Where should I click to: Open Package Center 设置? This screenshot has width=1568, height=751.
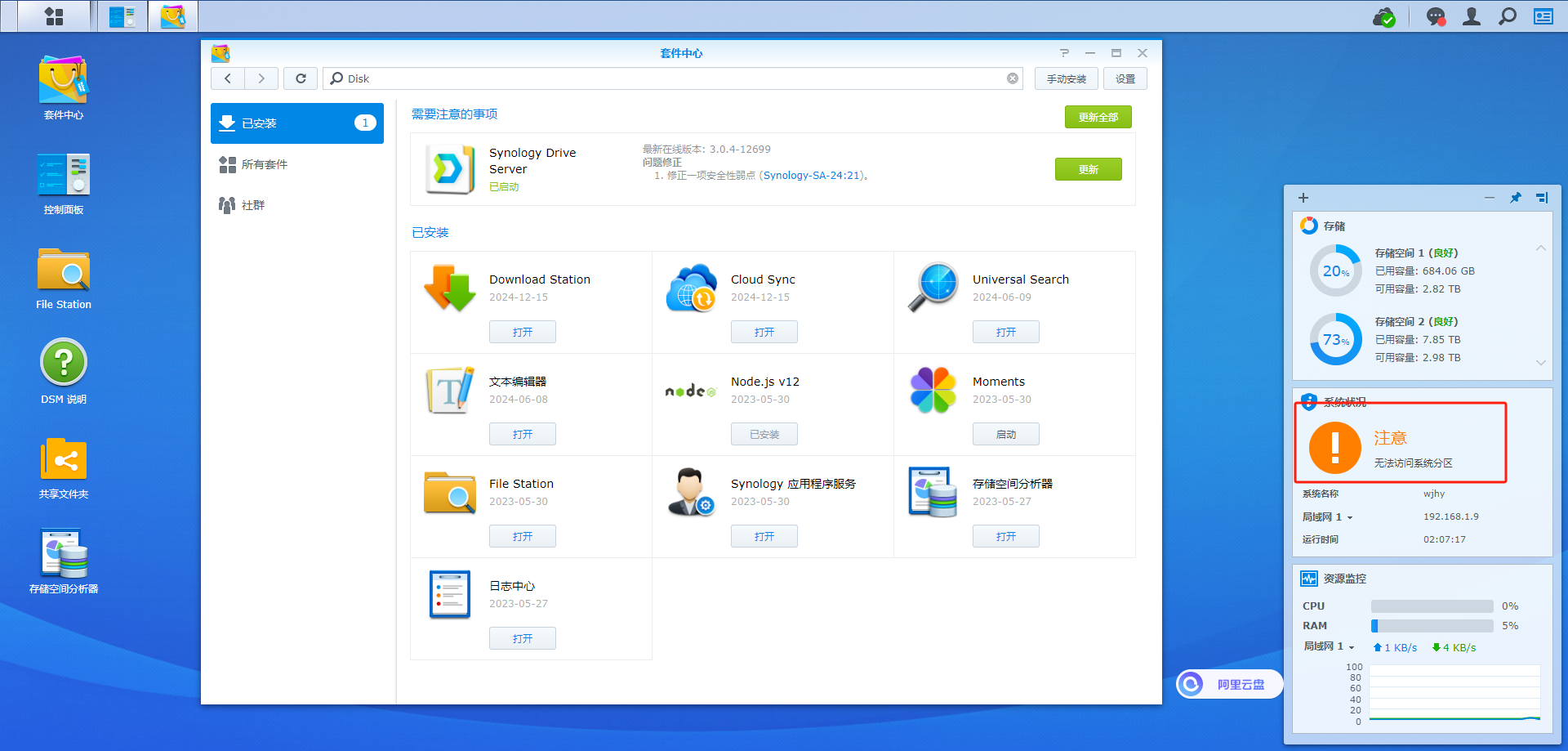[1125, 78]
